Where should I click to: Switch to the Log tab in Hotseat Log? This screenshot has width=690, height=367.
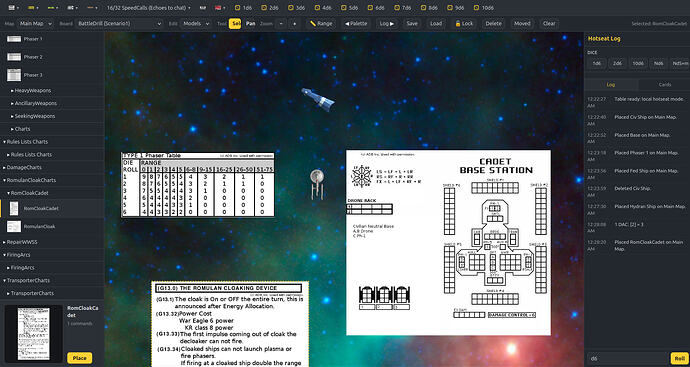(x=610, y=84)
